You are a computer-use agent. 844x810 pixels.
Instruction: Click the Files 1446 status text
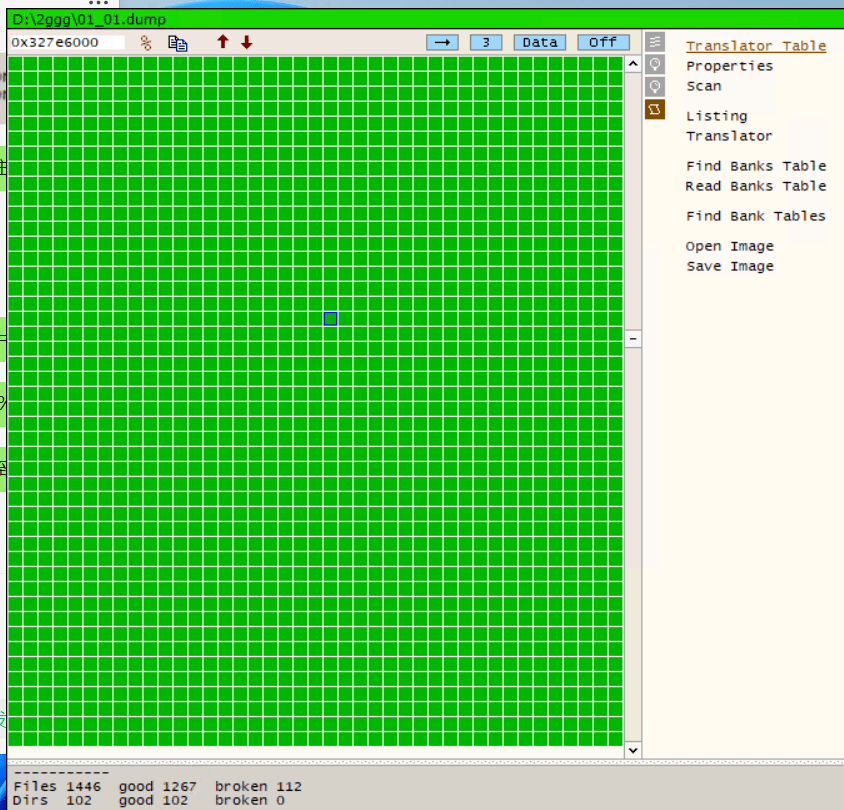57,786
